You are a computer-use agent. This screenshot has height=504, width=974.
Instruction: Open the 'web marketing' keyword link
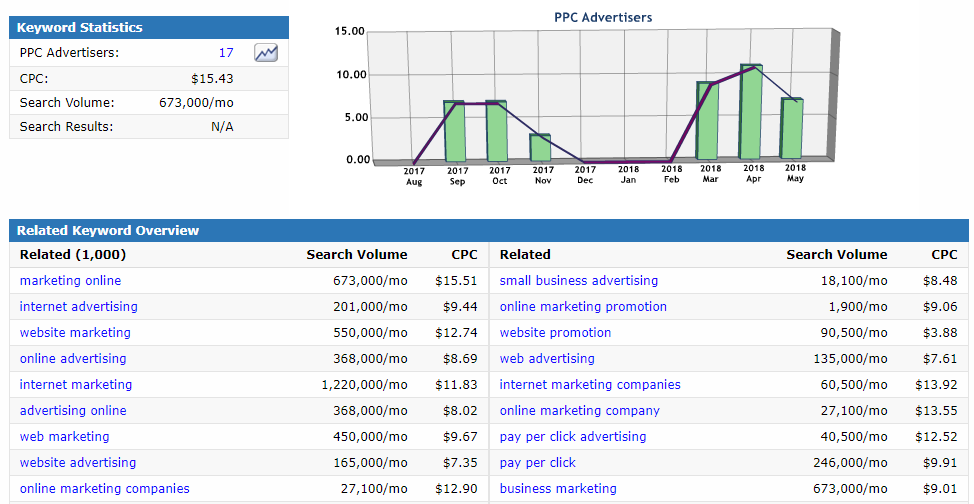point(64,437)
